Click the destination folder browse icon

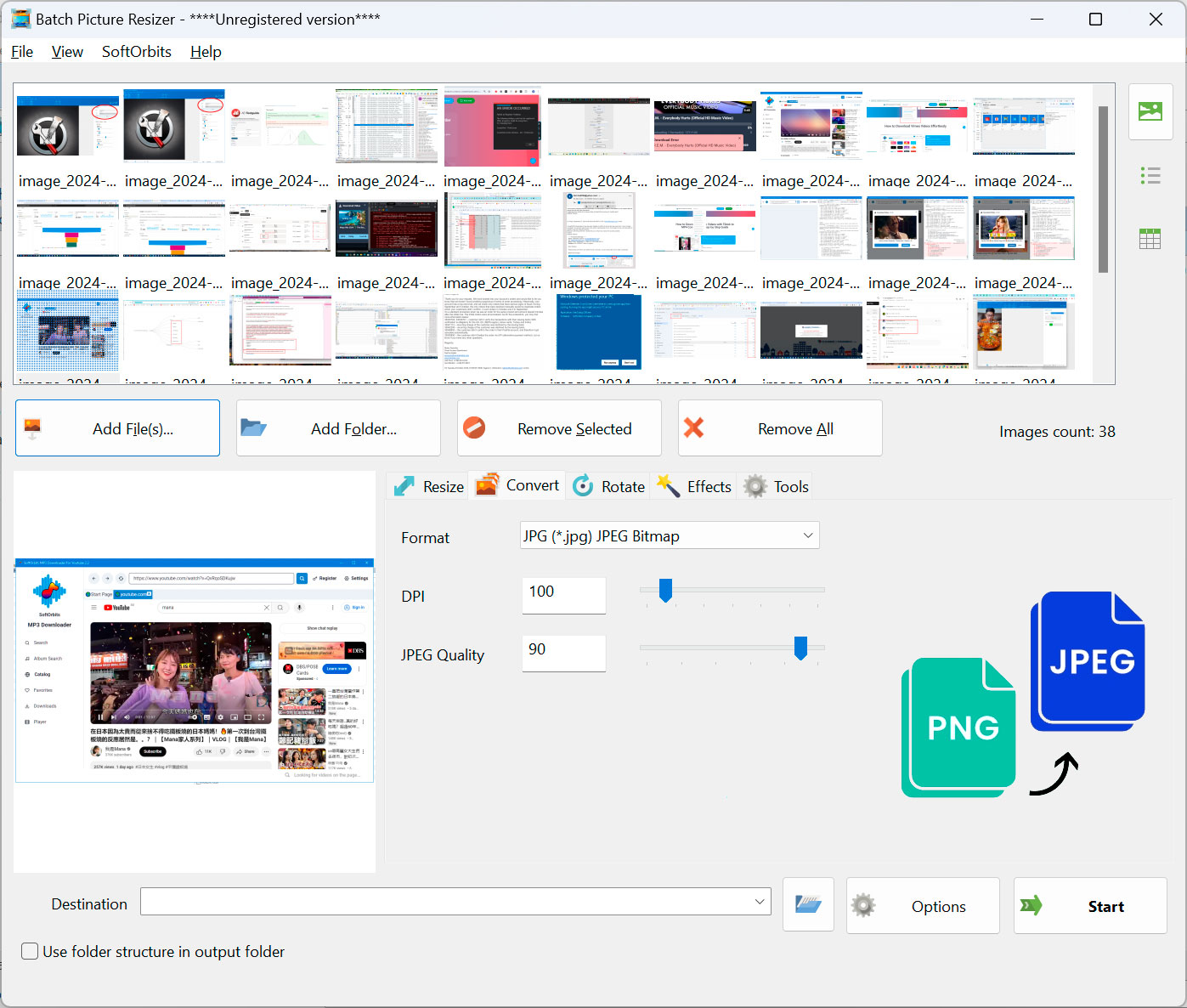coord(807,905)
